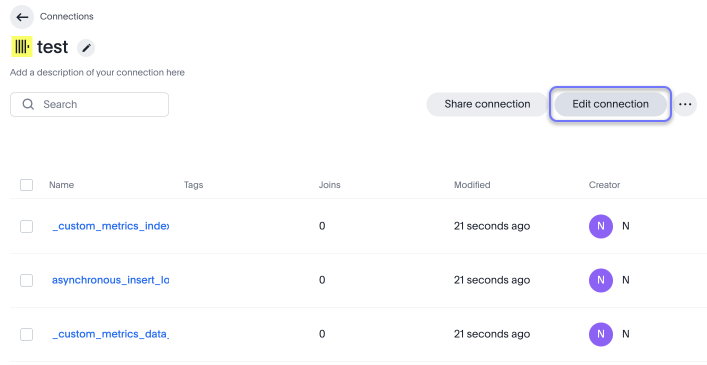Check the asynchronous_insert_lo row checkbox
The image size is (707, 365).
(x=27, y=280)
